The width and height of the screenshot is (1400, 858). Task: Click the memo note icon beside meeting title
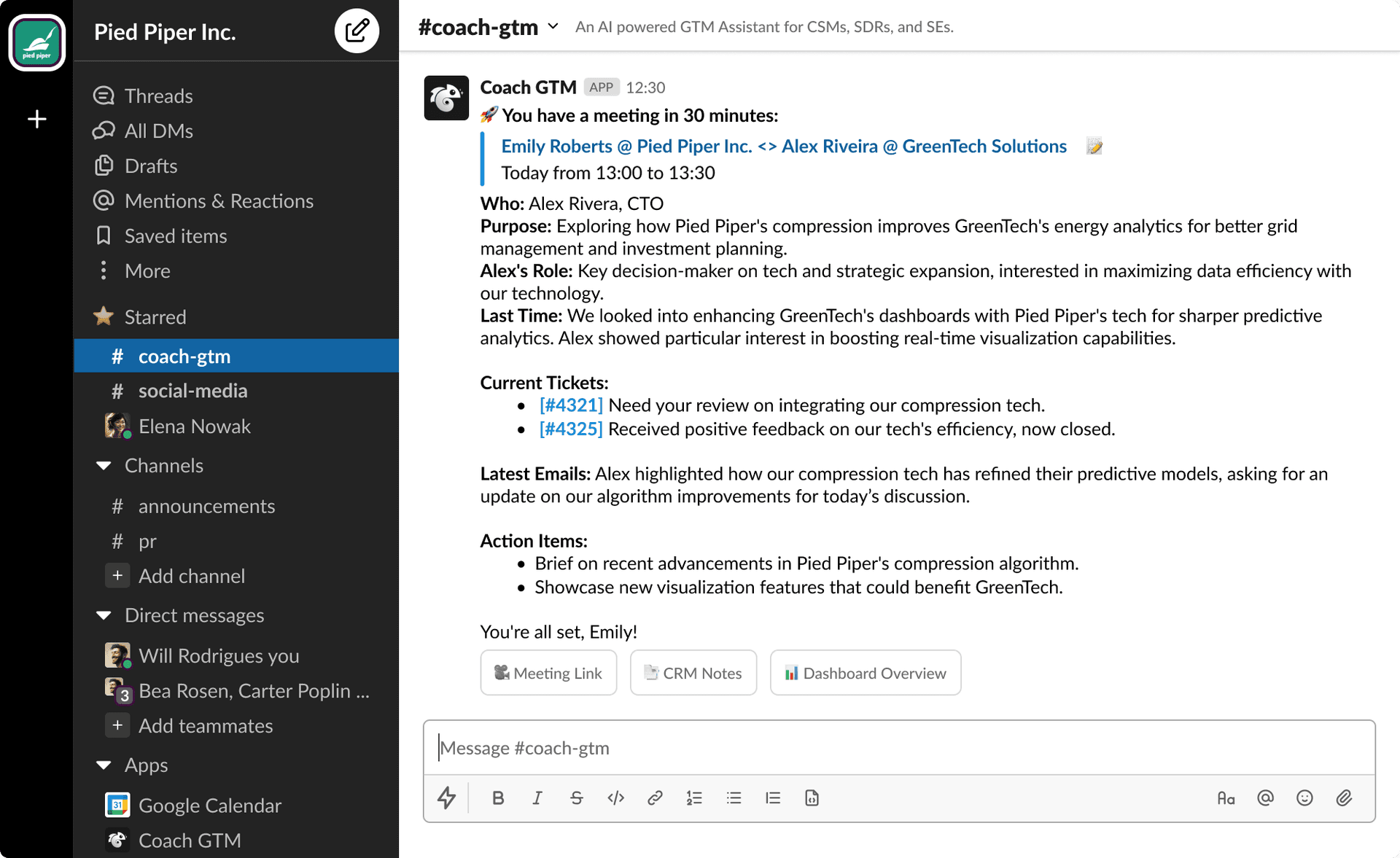point(1094,147)
